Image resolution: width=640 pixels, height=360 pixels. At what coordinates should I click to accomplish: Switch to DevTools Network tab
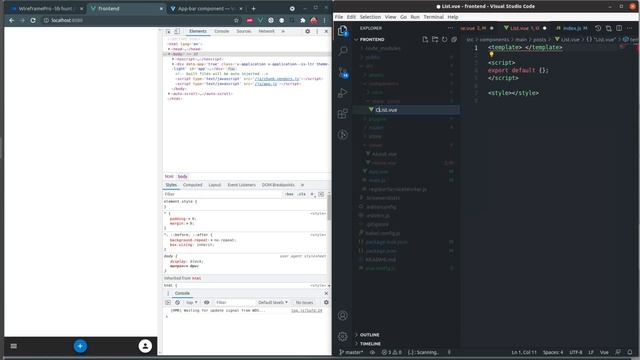pos(267,31)
